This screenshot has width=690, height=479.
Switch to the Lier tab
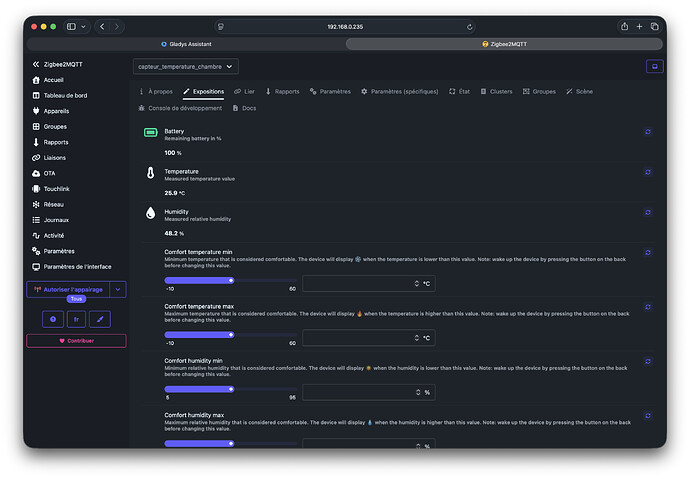pos(245,91)
